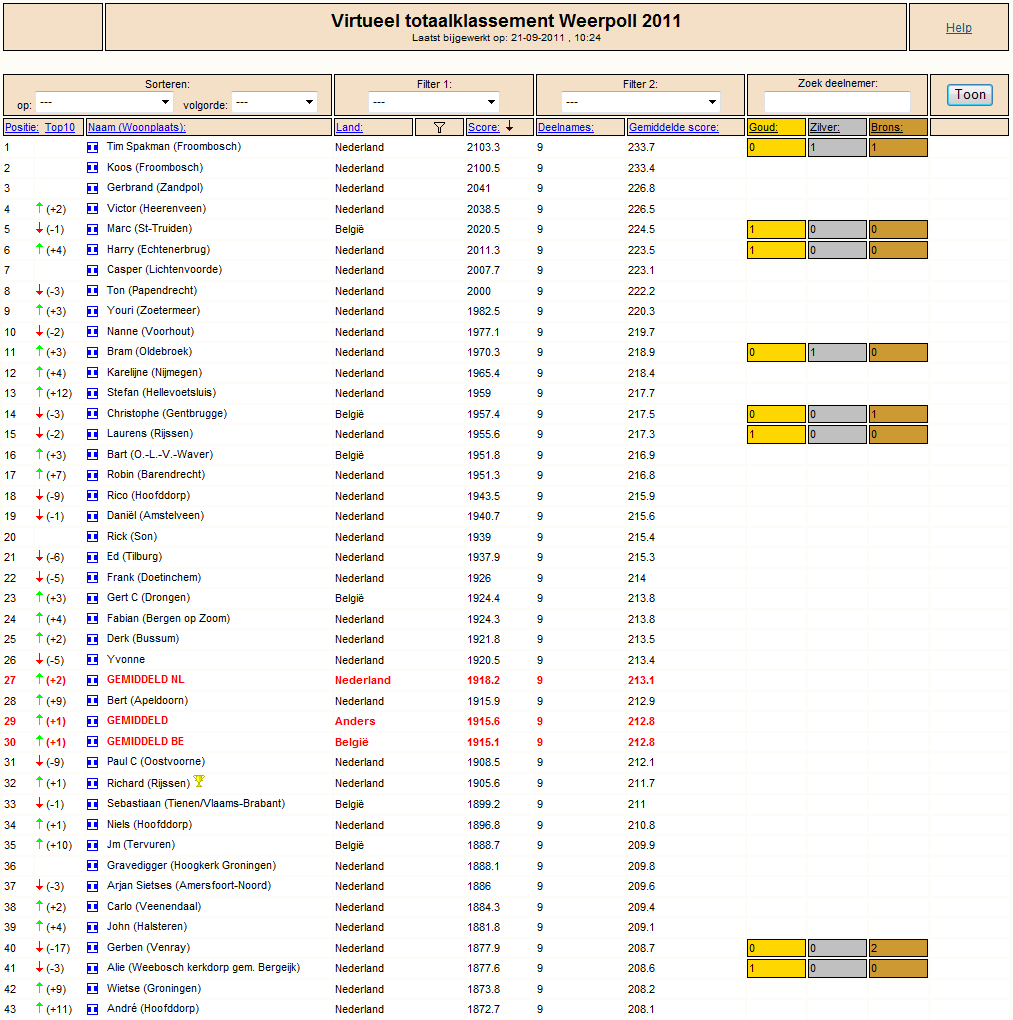Click the blue icon next to Marc (St-Truiden)
This screenshot has height=1020, width=1013.
92,230
